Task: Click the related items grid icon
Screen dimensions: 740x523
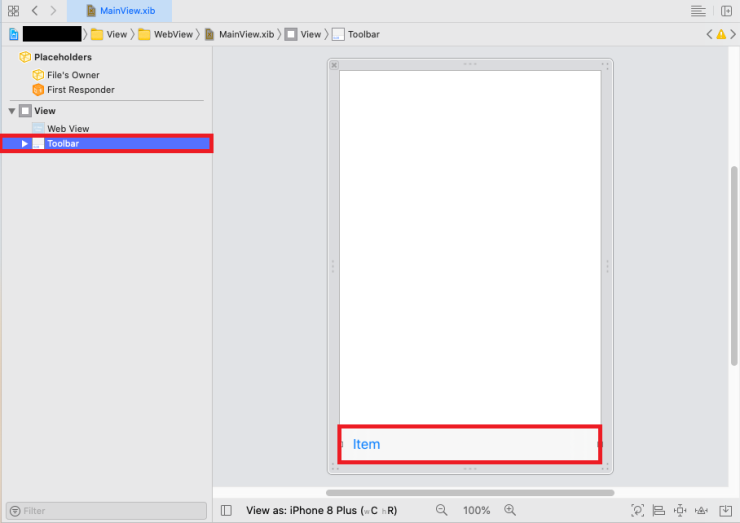Action: 13,10
